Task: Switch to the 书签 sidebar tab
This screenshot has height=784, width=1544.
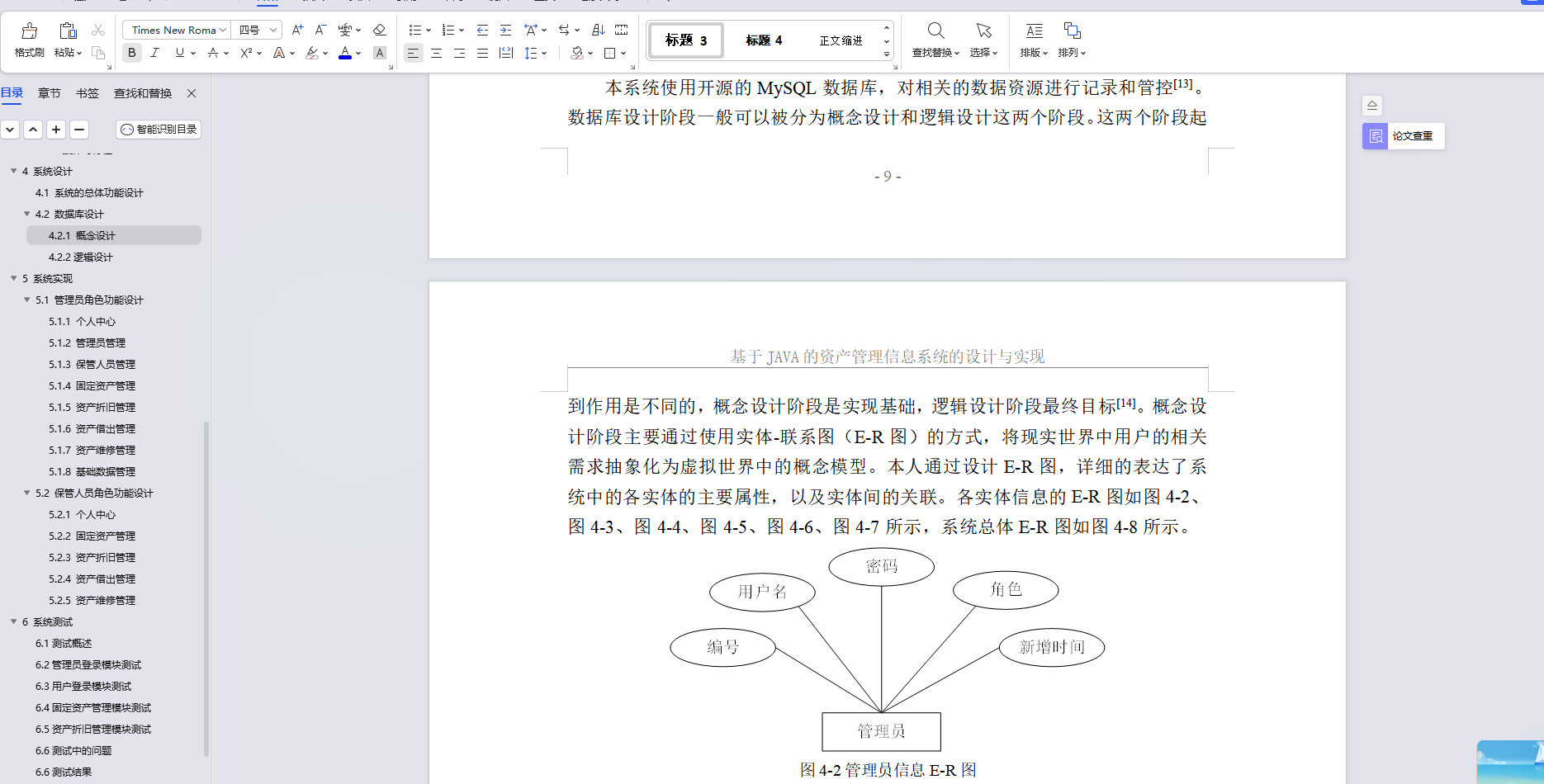Action: pyautogui.click(x=87, y=93)
